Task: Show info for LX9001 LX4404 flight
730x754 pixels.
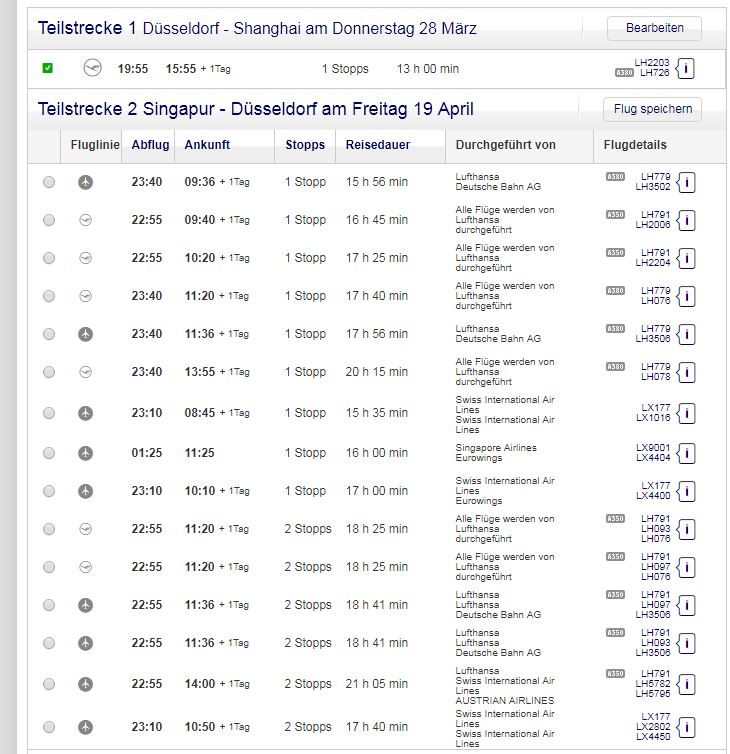Action: tap(686, 453)
